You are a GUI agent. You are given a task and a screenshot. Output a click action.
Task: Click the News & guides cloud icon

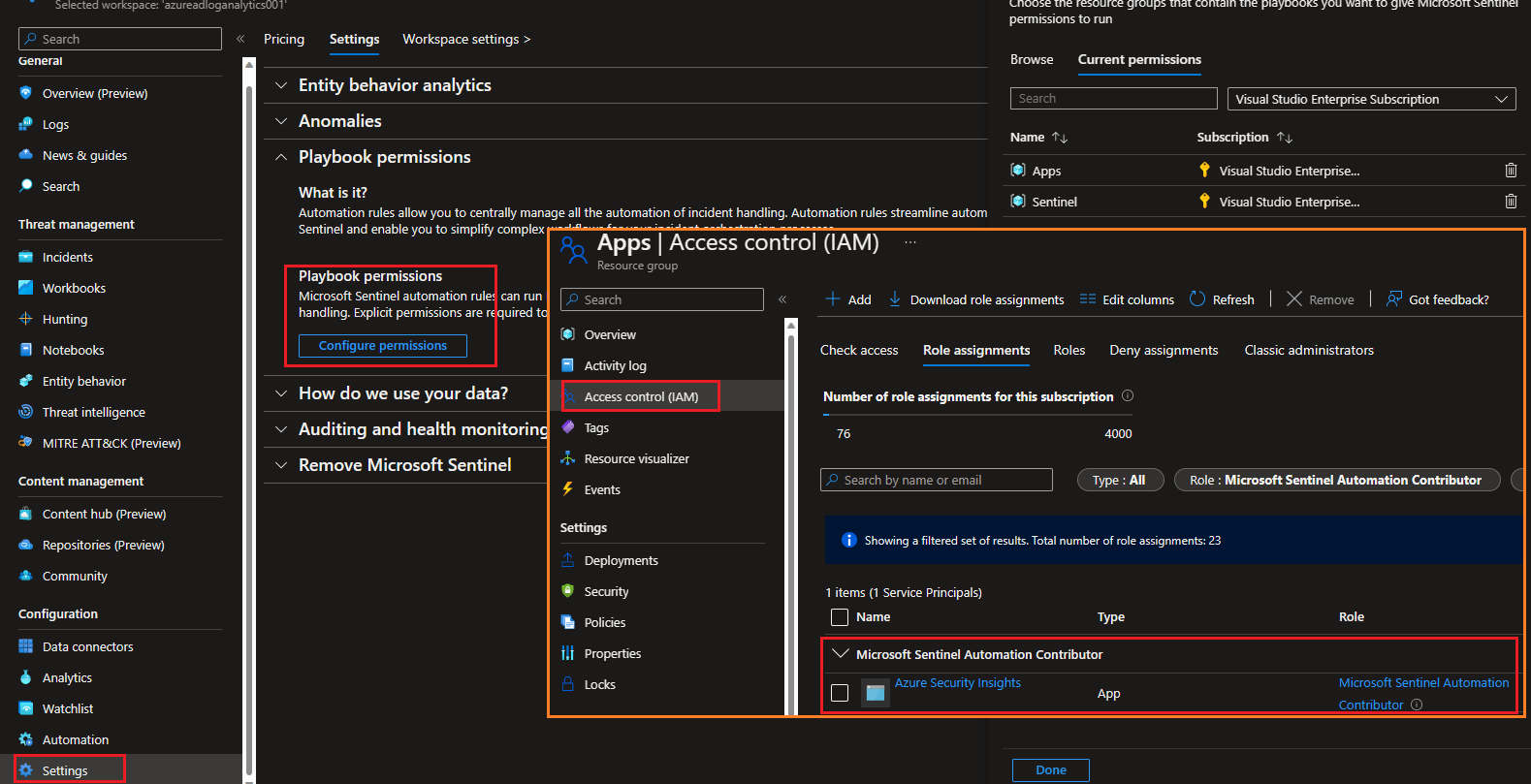click(x=26, y=155)
